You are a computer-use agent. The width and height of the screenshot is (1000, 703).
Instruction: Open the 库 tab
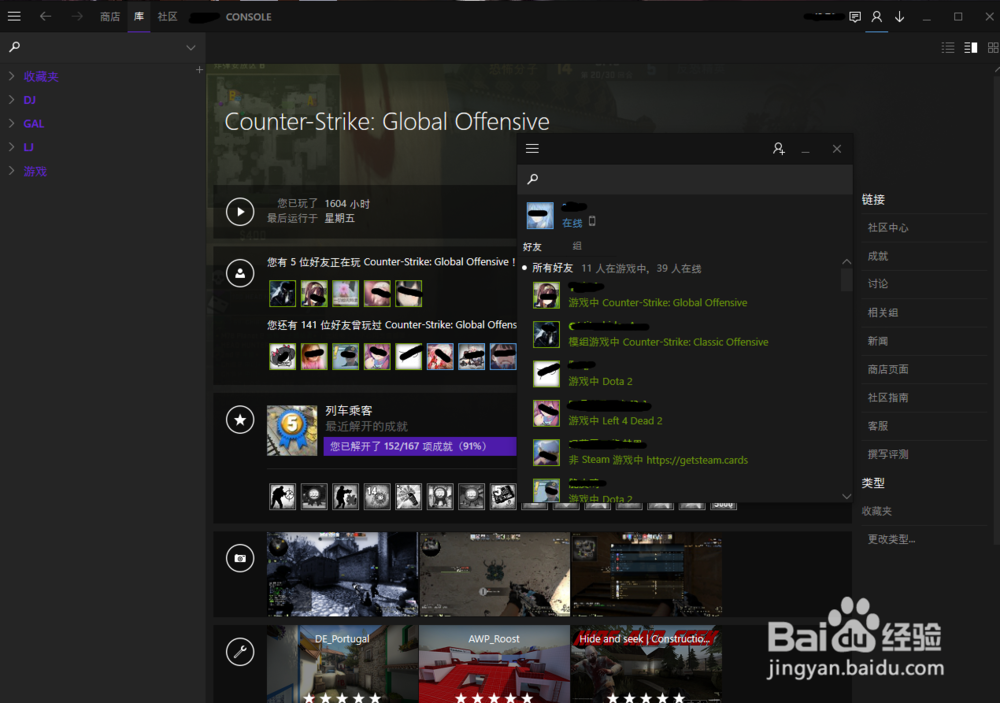pyautogui.click(x=139, y=17)
